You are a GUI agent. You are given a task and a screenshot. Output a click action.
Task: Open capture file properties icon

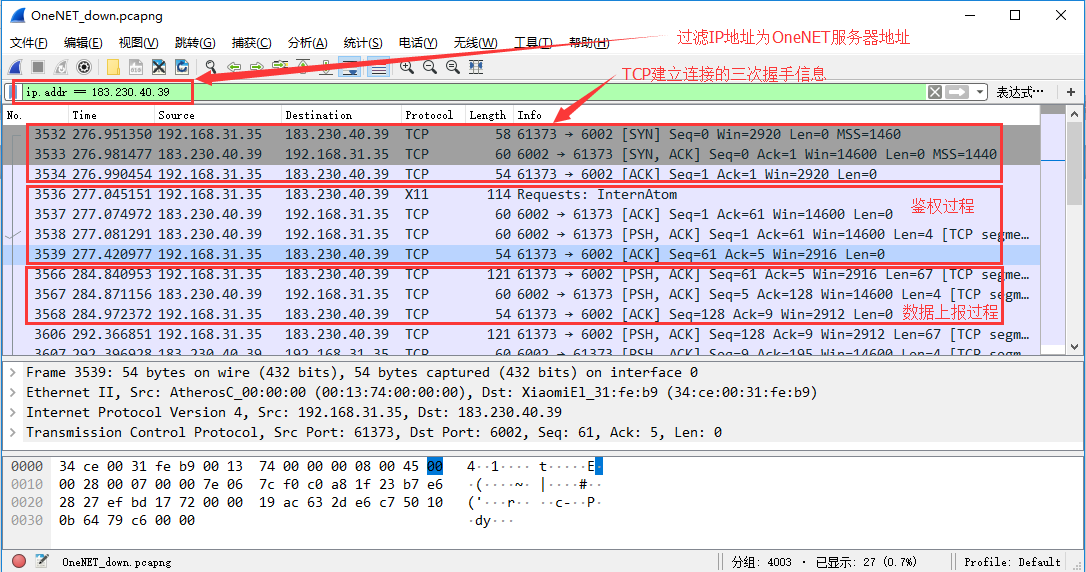tap(42, 561)
